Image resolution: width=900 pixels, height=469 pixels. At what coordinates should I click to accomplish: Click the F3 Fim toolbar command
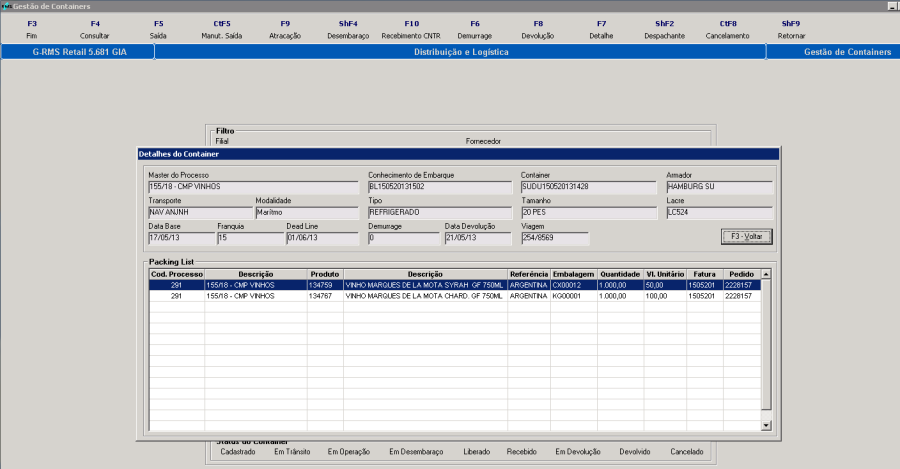(32, 29)
